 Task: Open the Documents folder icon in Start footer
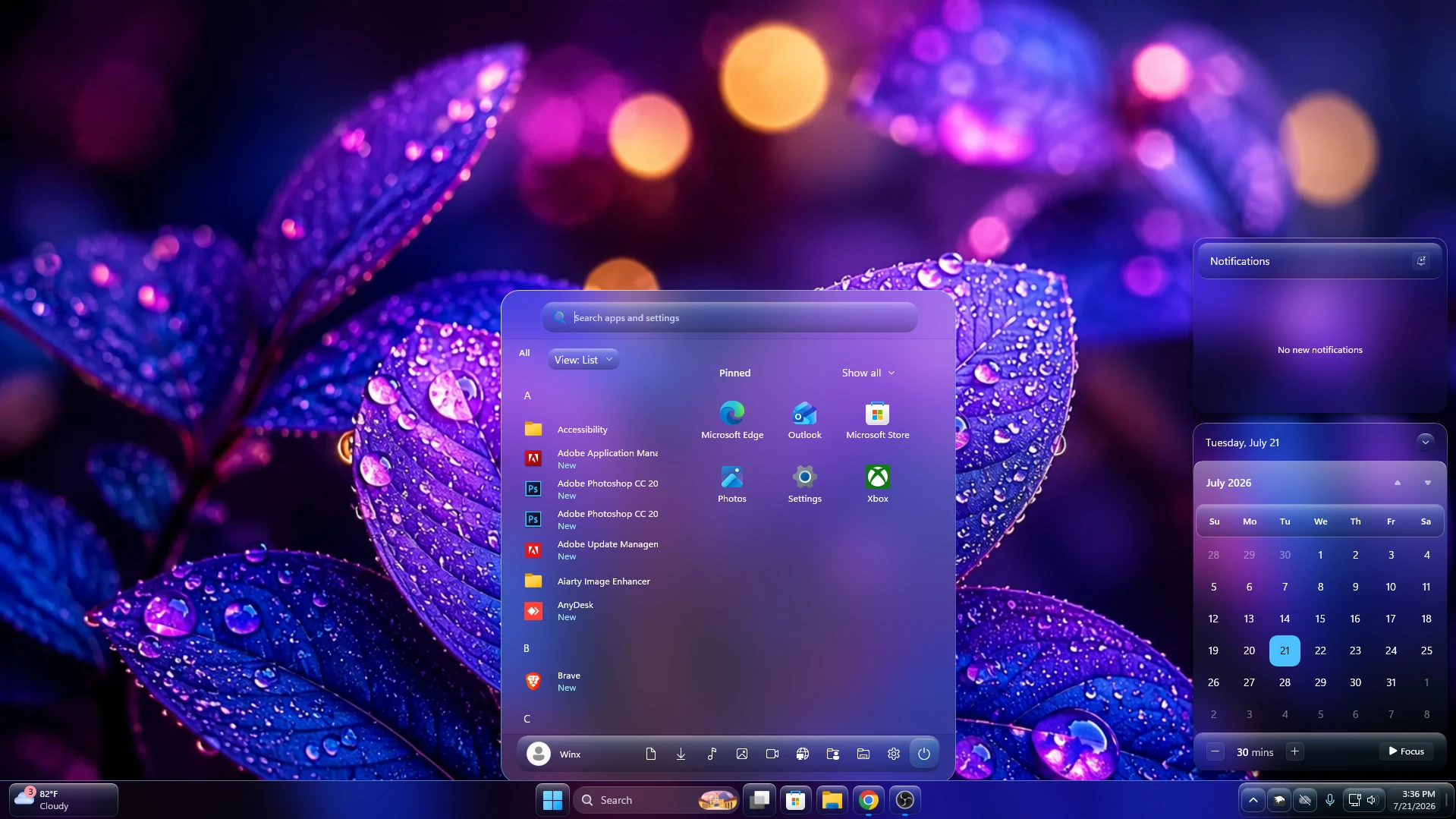651,754
